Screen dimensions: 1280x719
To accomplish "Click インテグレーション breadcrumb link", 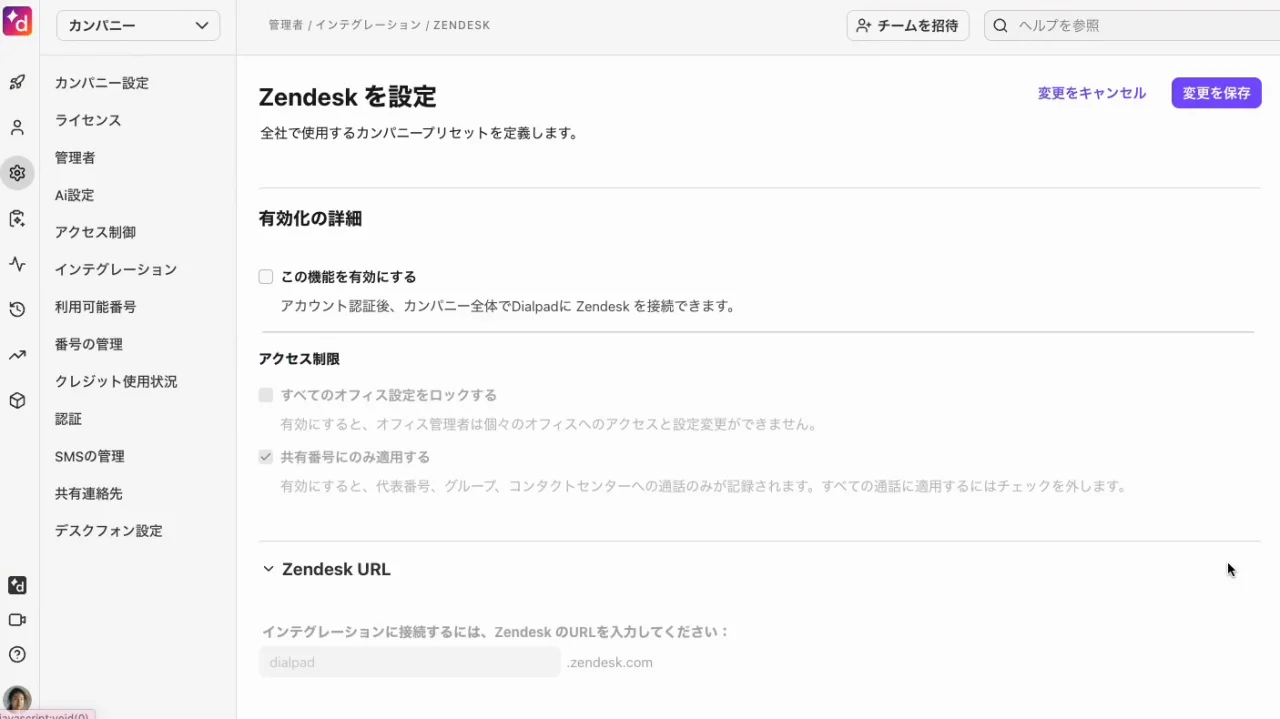I will click(x=367, y=25).
